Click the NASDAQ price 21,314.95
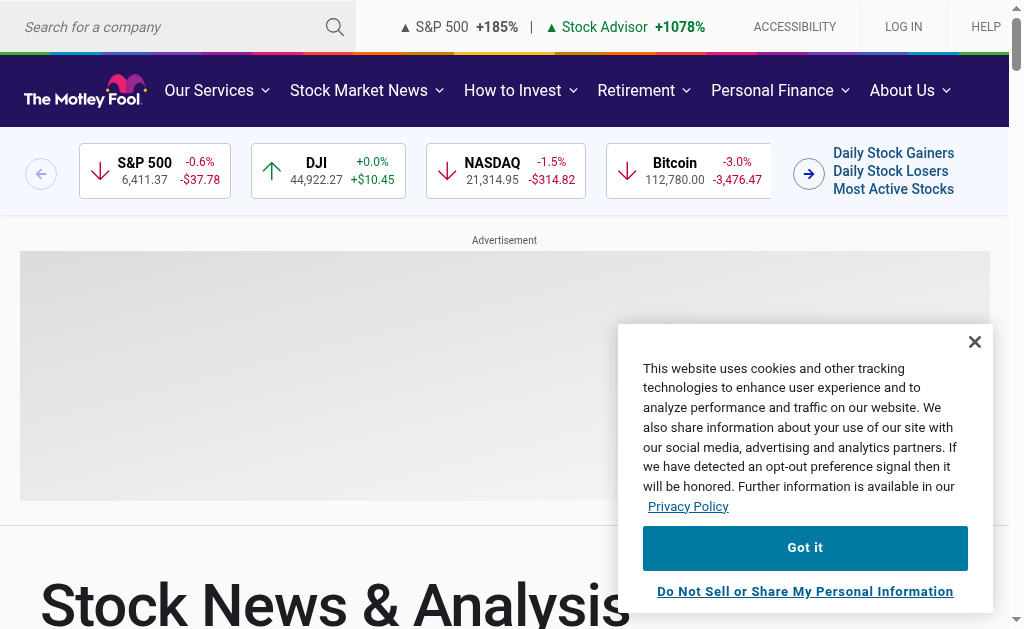Image resolution: width=1024 pixels, height=629 pixels. pyautogui.click(x=492, y=180)
